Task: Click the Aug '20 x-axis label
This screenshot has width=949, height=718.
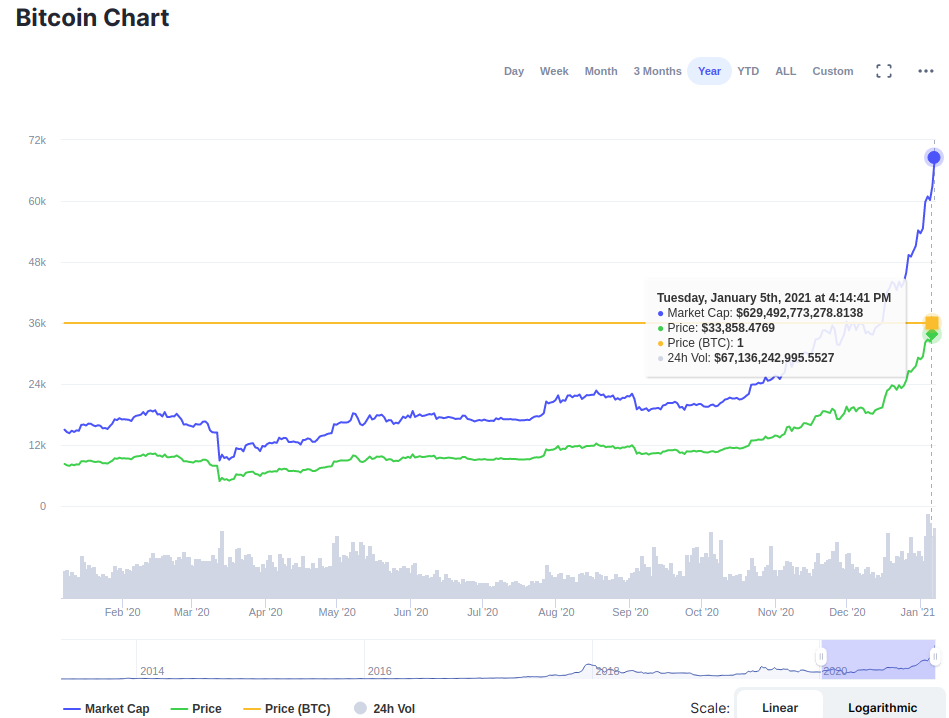Action: [x=556, y=612]
